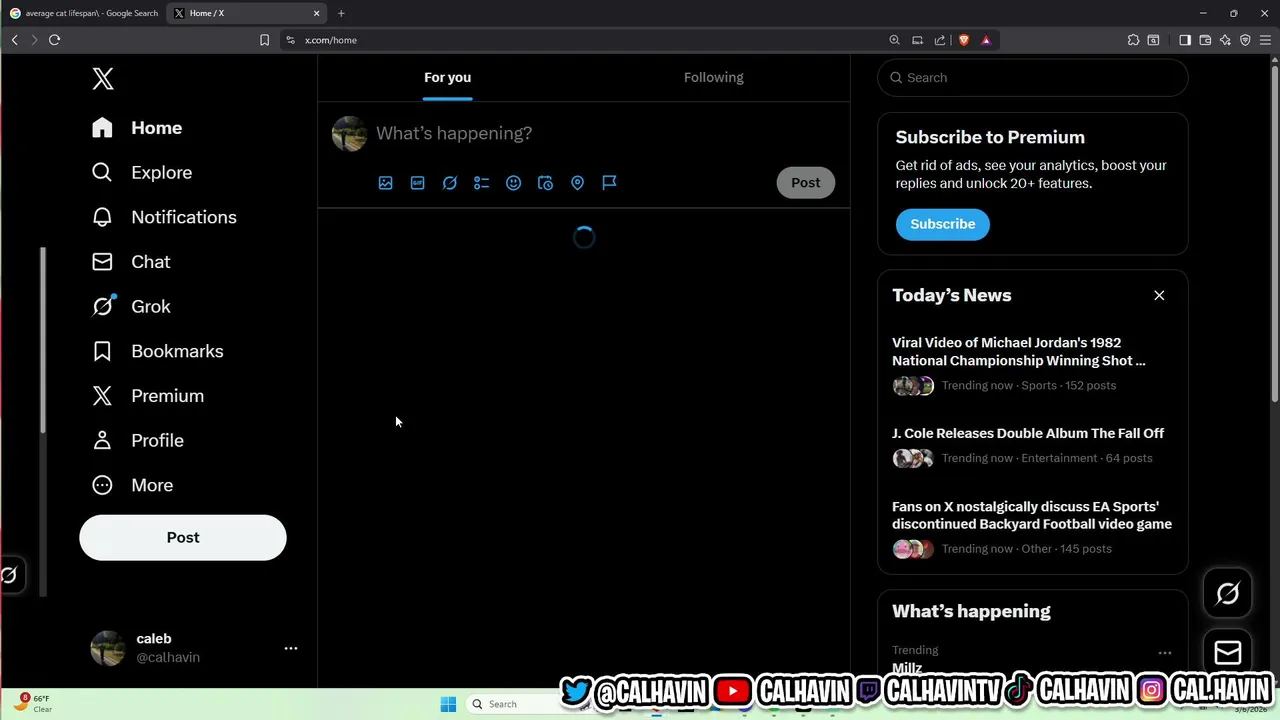Open the Windows Start menu
Screen dimensions: 1280x720
coord(448,704)
